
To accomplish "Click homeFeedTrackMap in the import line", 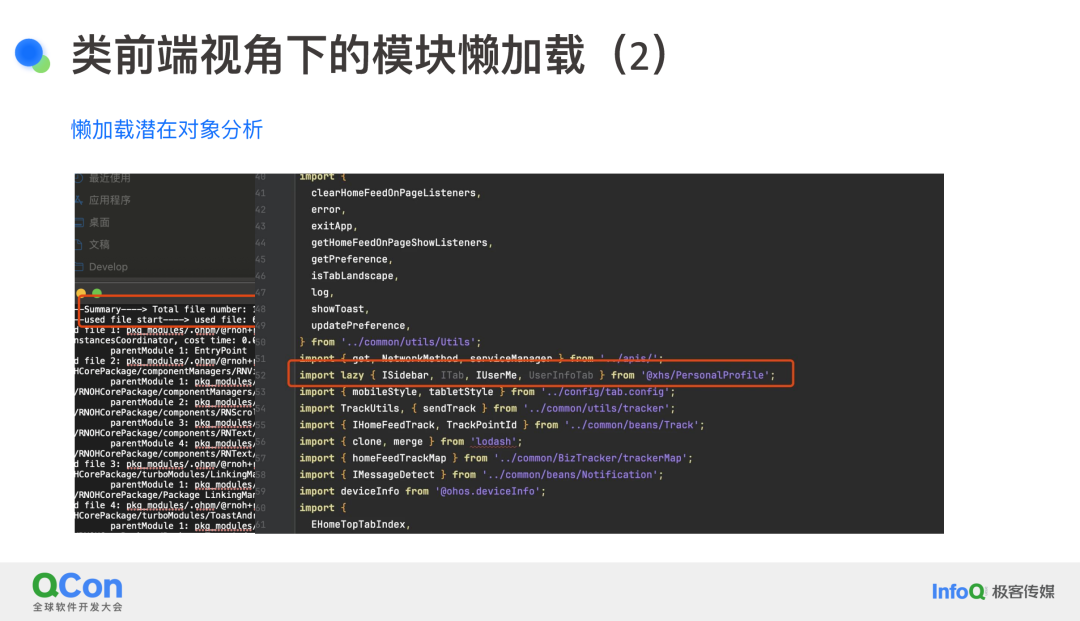I will [399, 458].
